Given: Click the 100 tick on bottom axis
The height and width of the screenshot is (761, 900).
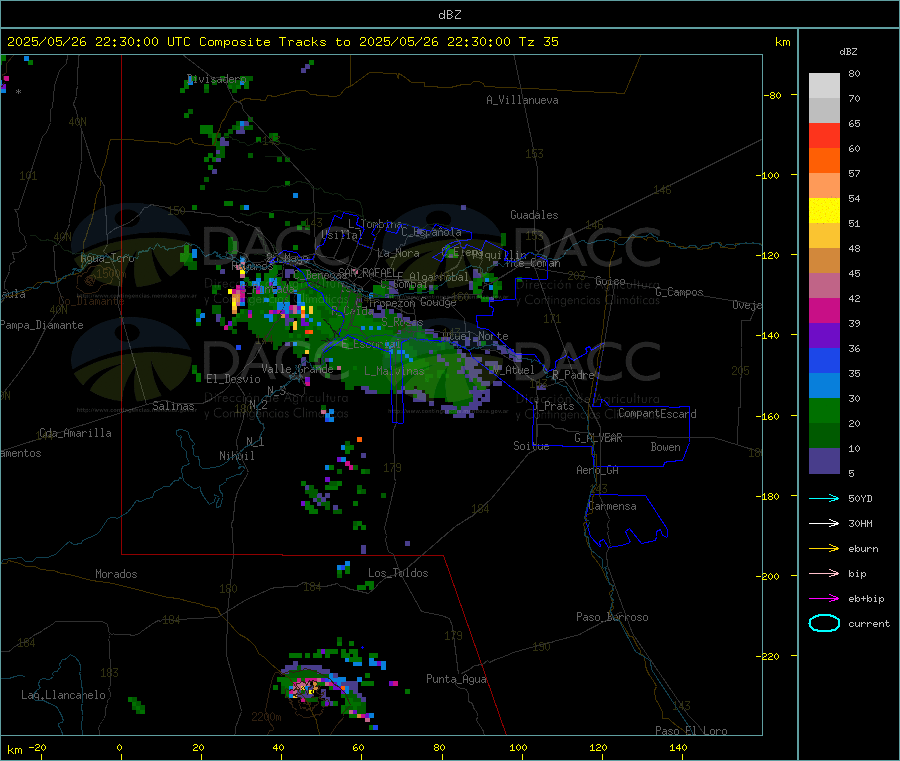Looking at the screenshot, I should click(518, 747).
